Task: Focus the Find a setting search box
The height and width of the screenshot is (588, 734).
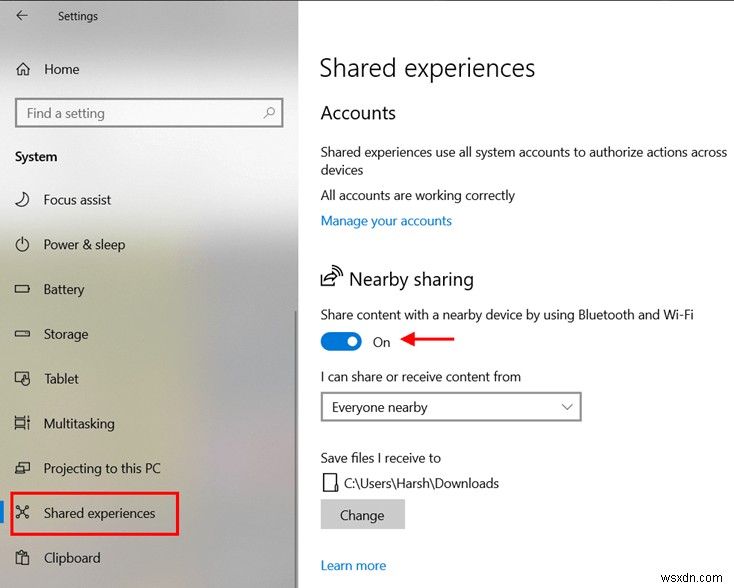Action: coord(140,113)
